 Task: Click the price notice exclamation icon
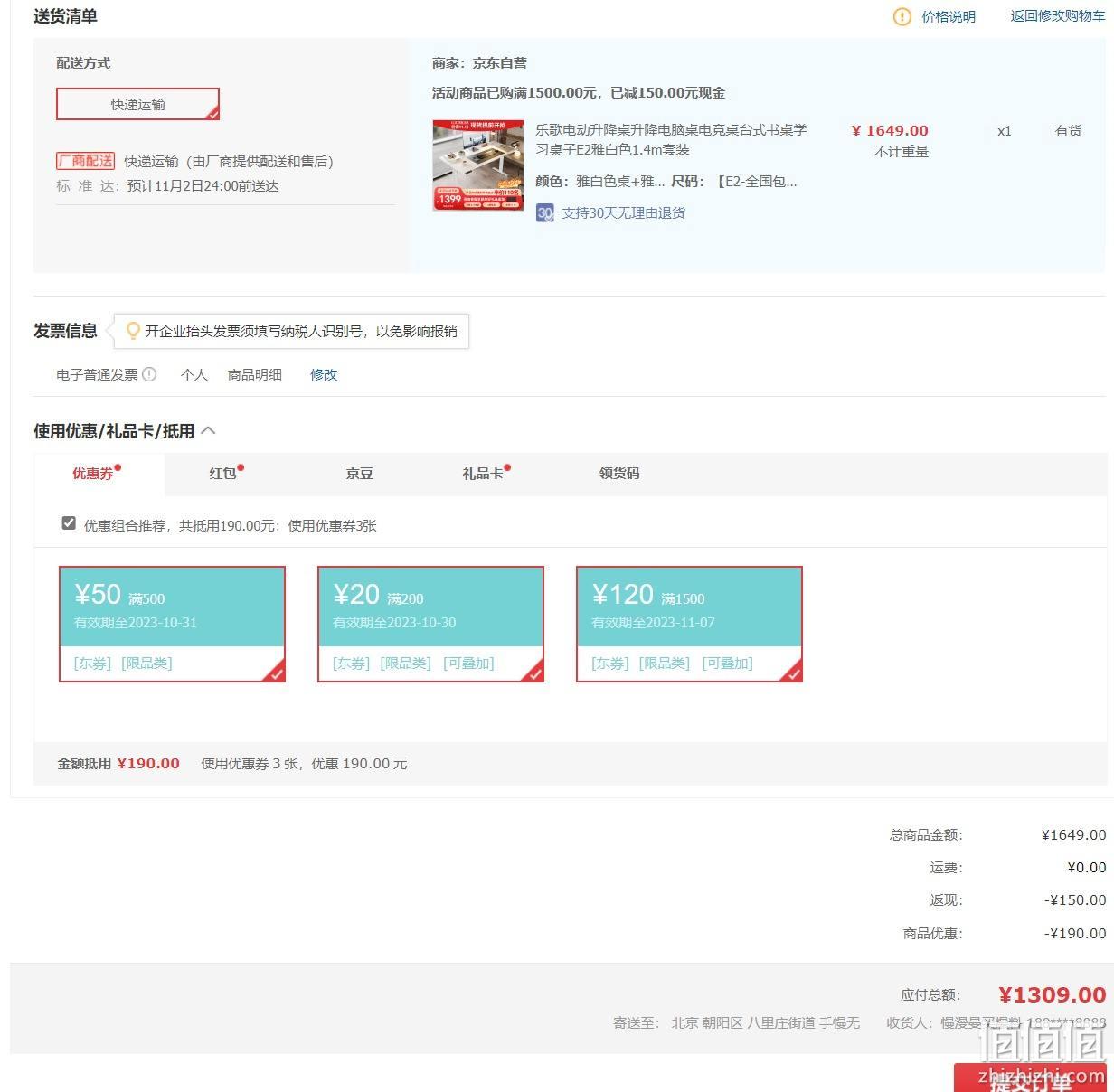pos(902,16)
